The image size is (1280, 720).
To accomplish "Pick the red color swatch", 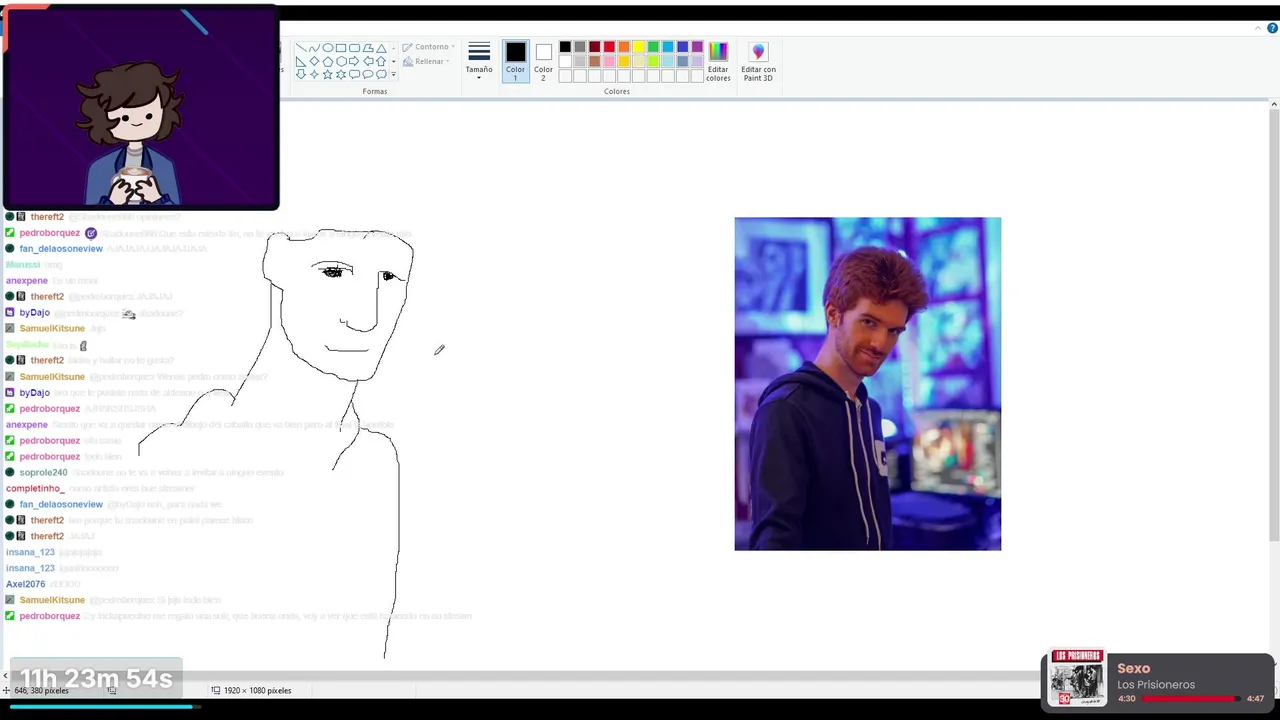I will click(x=609, y=47).
